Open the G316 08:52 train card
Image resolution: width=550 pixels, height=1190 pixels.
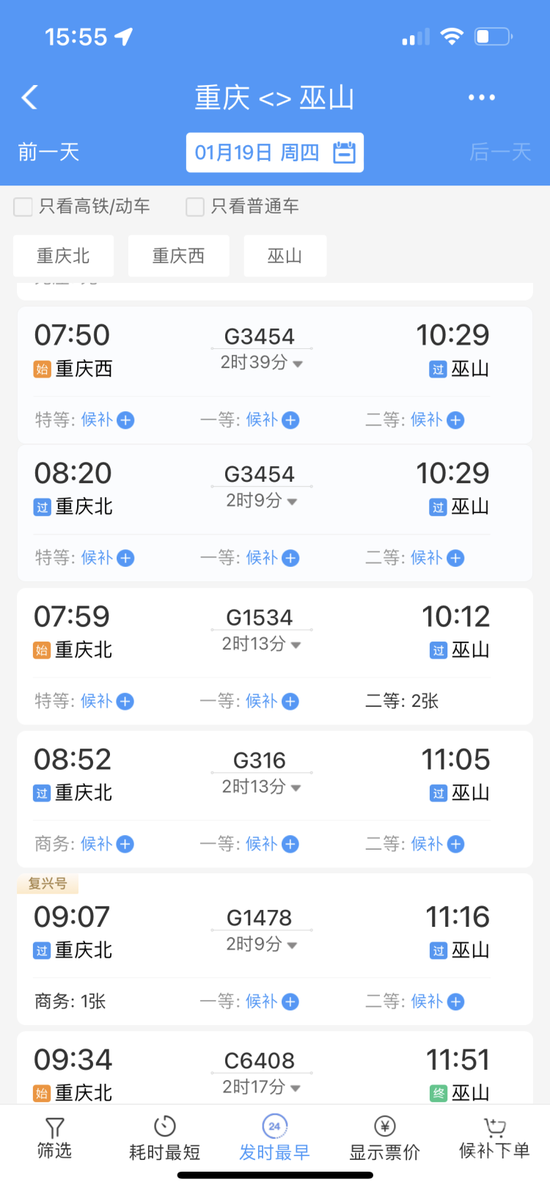(275, 799)
